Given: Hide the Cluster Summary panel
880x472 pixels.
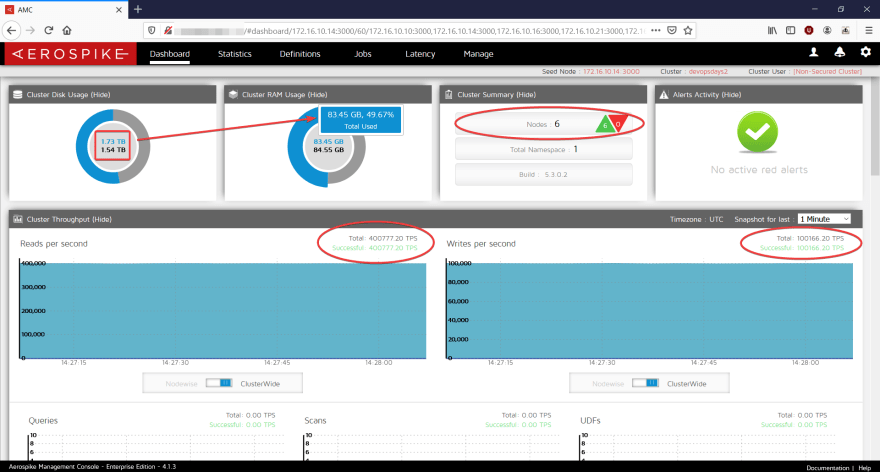Looking at the screenshot, I should (x=526, y=95).
